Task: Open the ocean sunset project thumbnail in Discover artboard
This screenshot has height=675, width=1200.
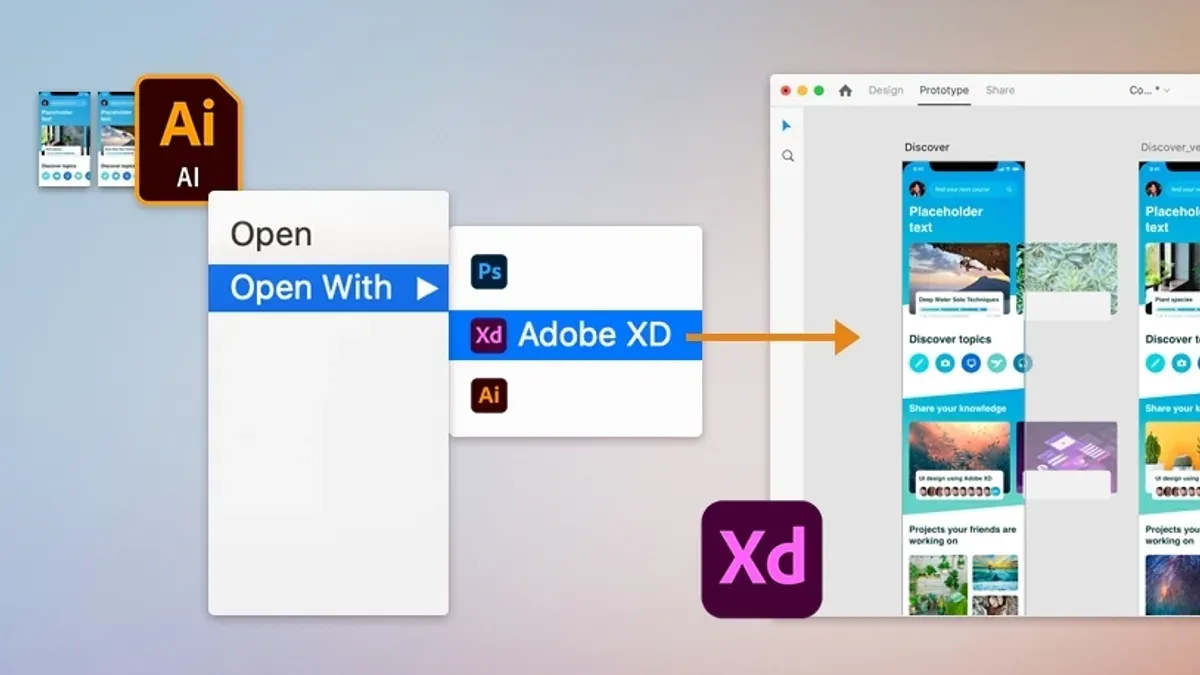Action: click(x=995, y=572)
